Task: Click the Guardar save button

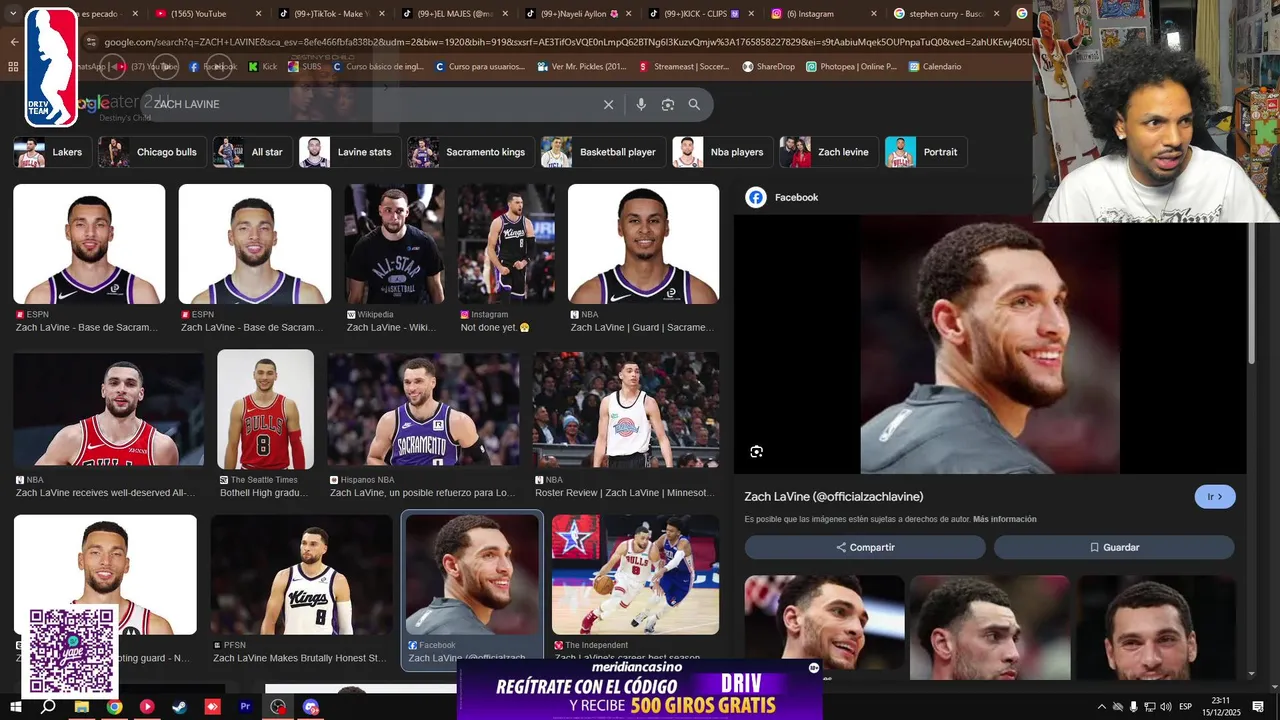Action: click(1114, 547)
